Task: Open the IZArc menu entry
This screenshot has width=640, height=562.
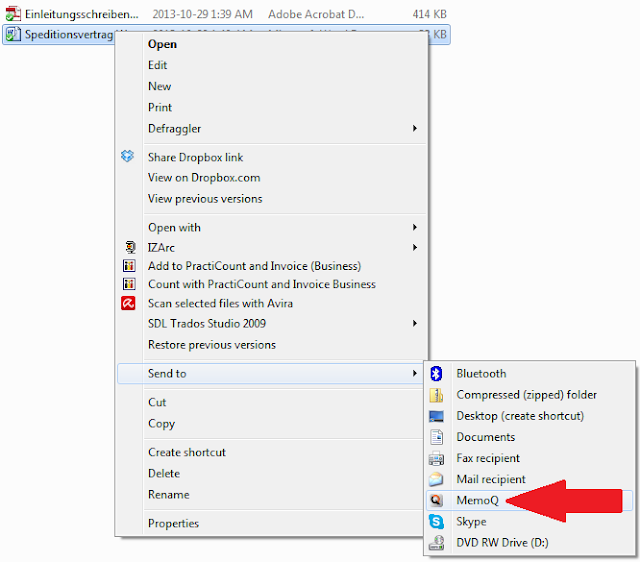Action: click(161, 248)
